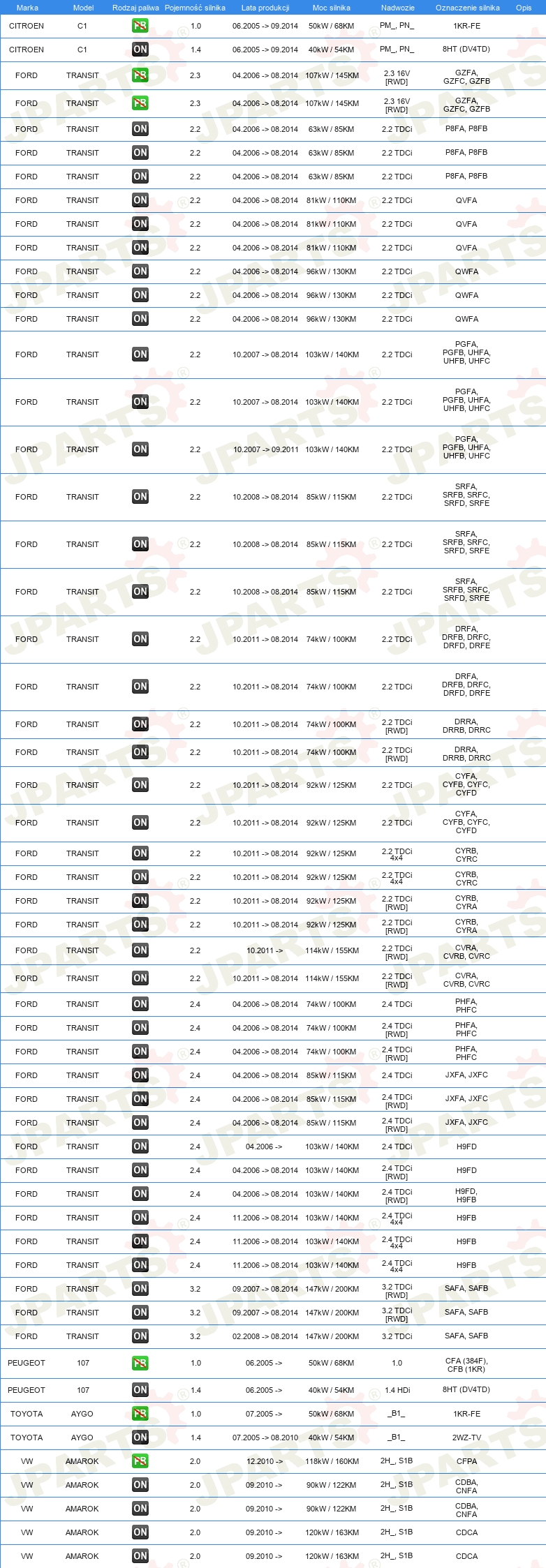
Task: Click the ON diesel icon for Citroen C1 1.4
Action: point(140,50)
